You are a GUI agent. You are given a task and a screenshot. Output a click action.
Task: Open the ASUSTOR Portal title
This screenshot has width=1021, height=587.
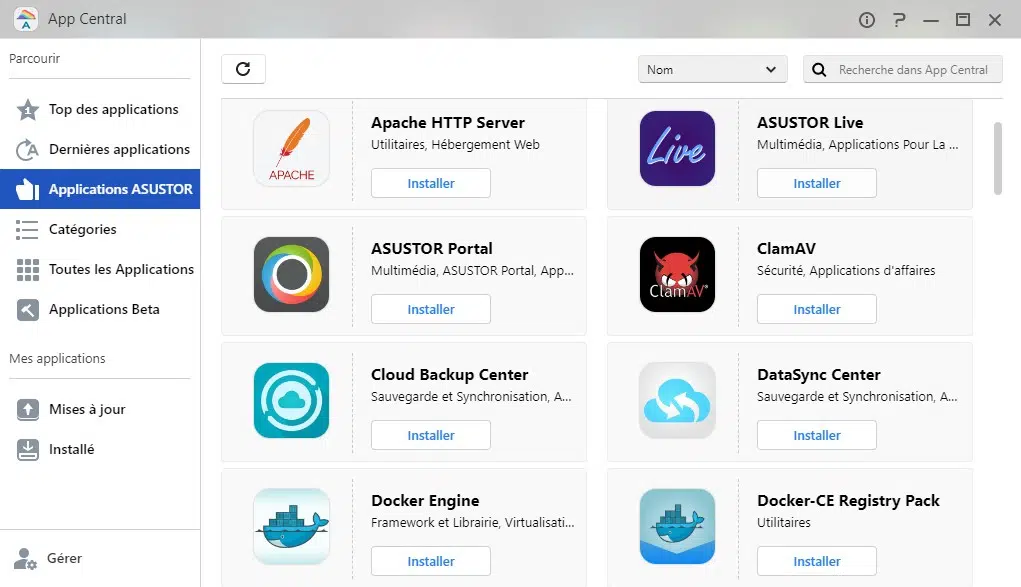click(x=432, y=248)
